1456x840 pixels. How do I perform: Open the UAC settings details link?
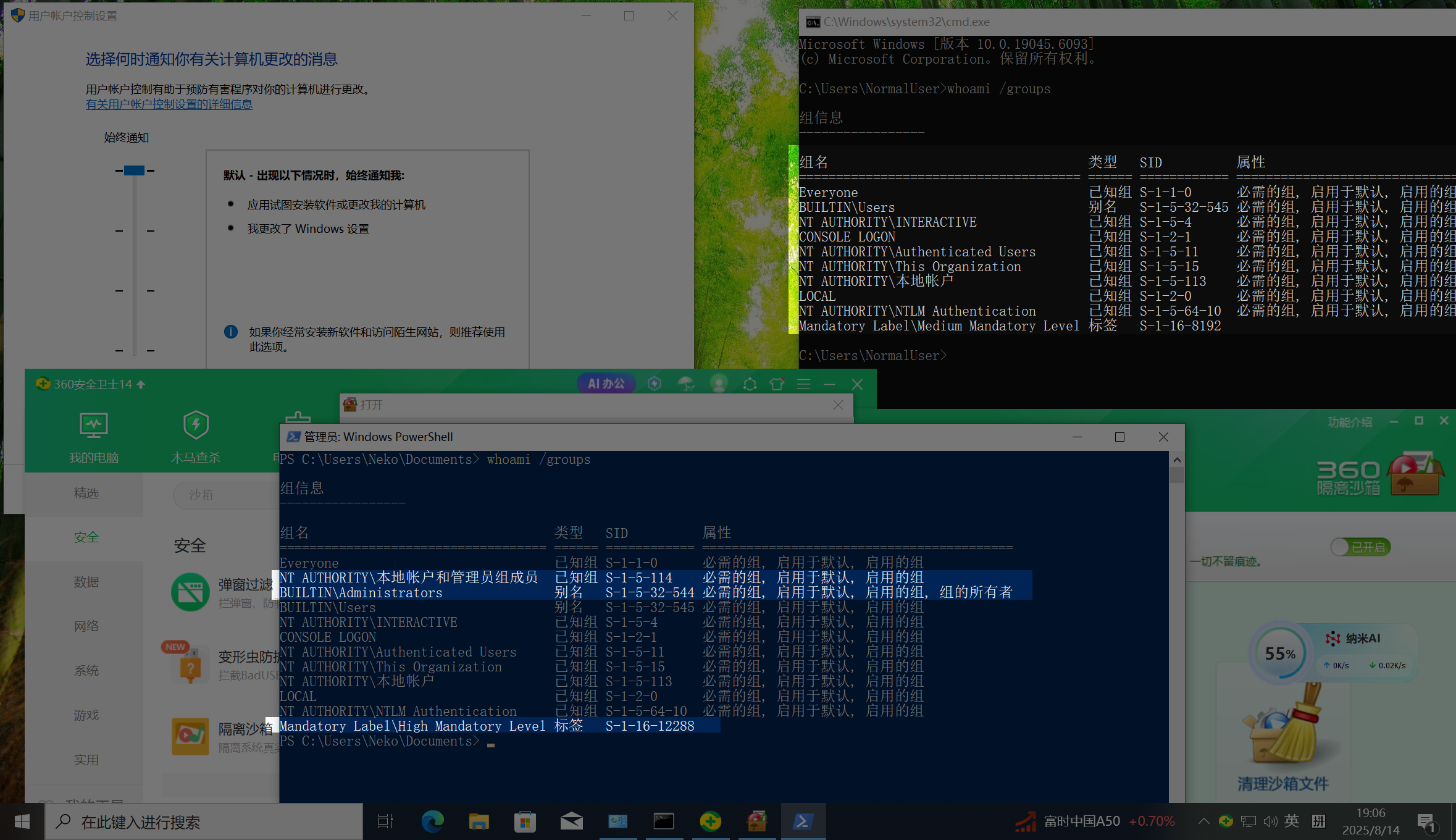pos(169,104)
